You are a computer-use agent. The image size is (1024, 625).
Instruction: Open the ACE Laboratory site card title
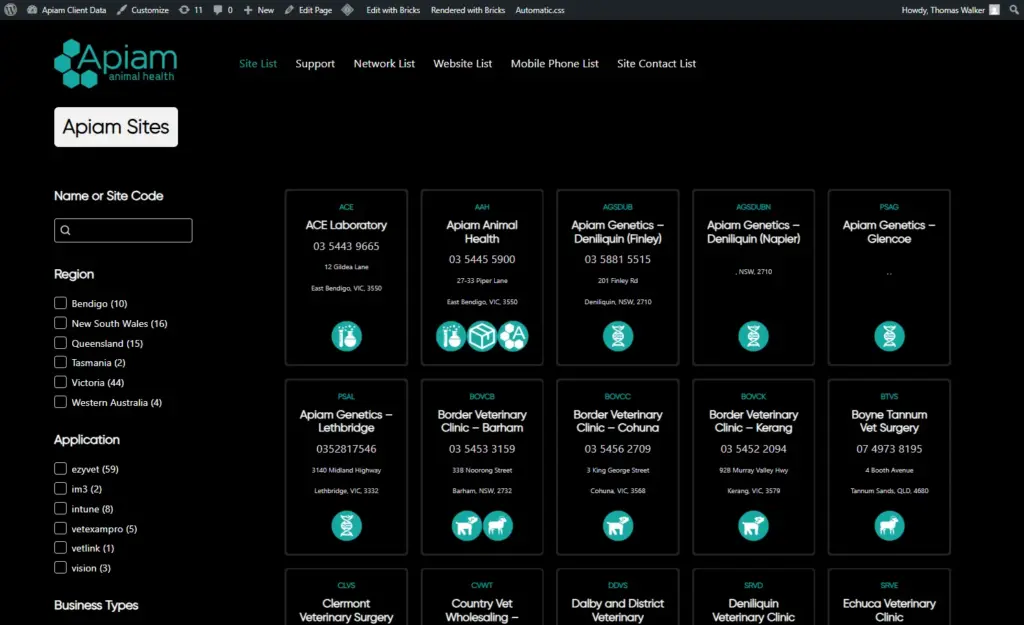tap(346, 225)
